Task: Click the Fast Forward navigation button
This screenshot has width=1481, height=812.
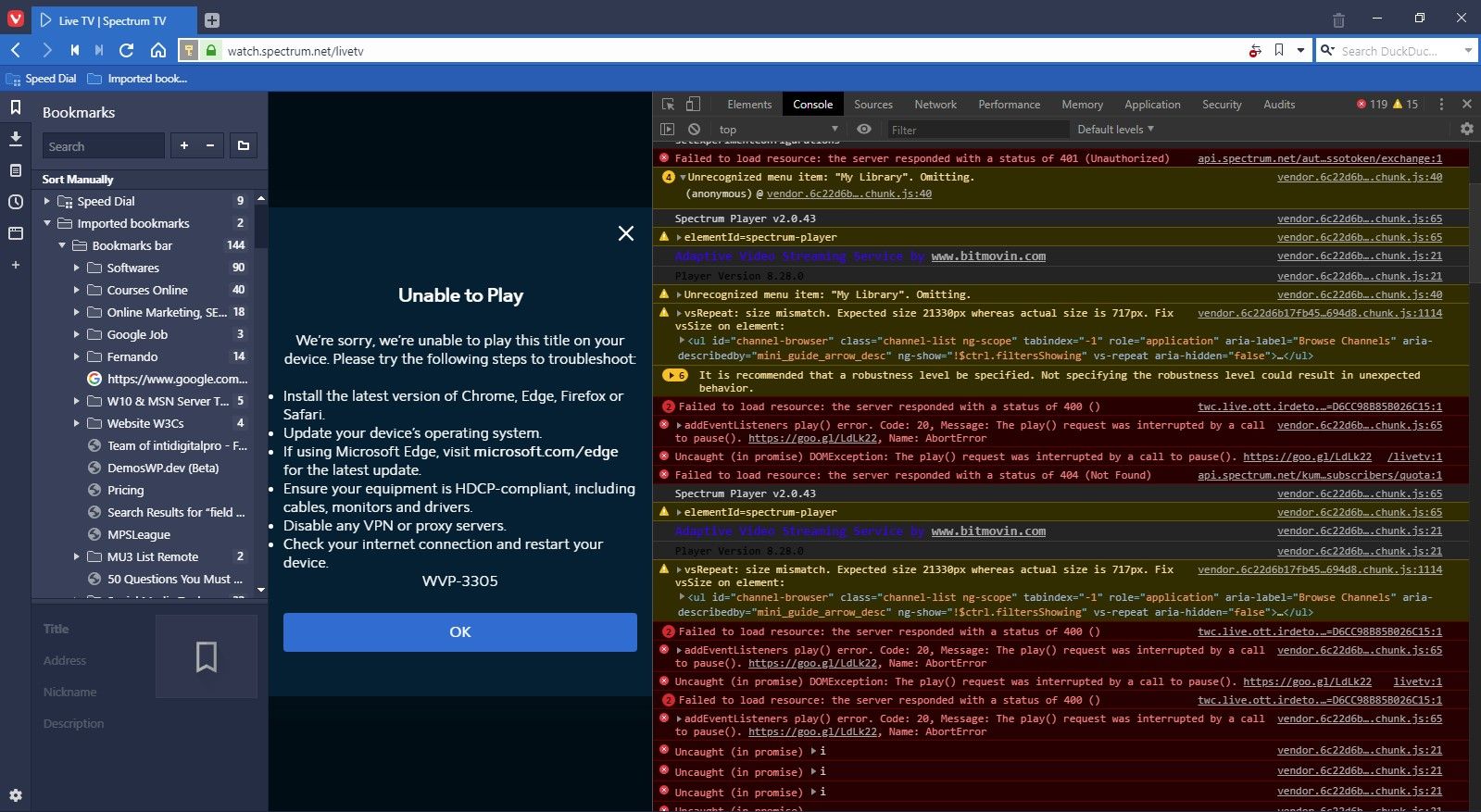Action: [x=99, y=50]
